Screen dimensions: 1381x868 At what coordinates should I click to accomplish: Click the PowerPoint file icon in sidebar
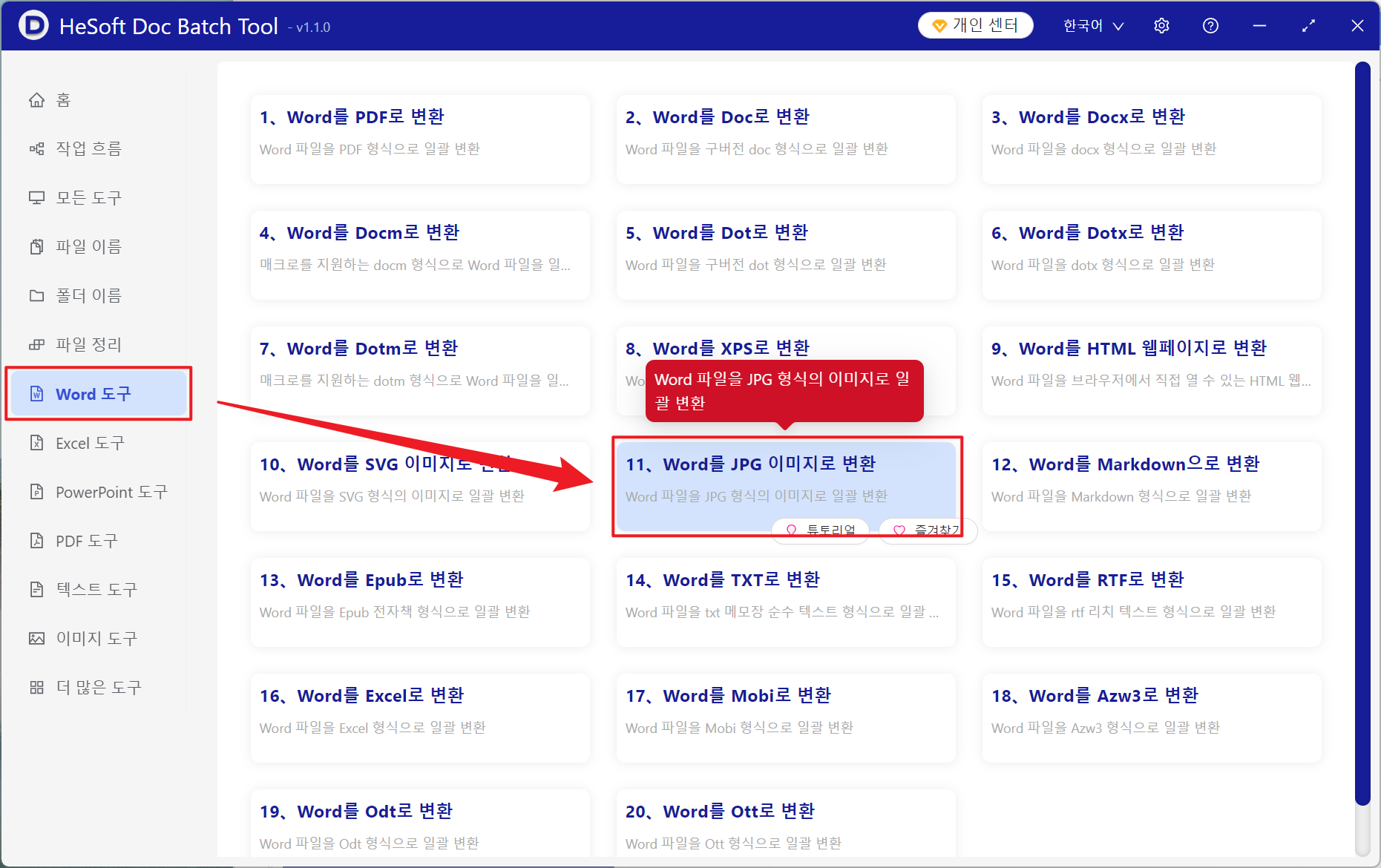36,492
